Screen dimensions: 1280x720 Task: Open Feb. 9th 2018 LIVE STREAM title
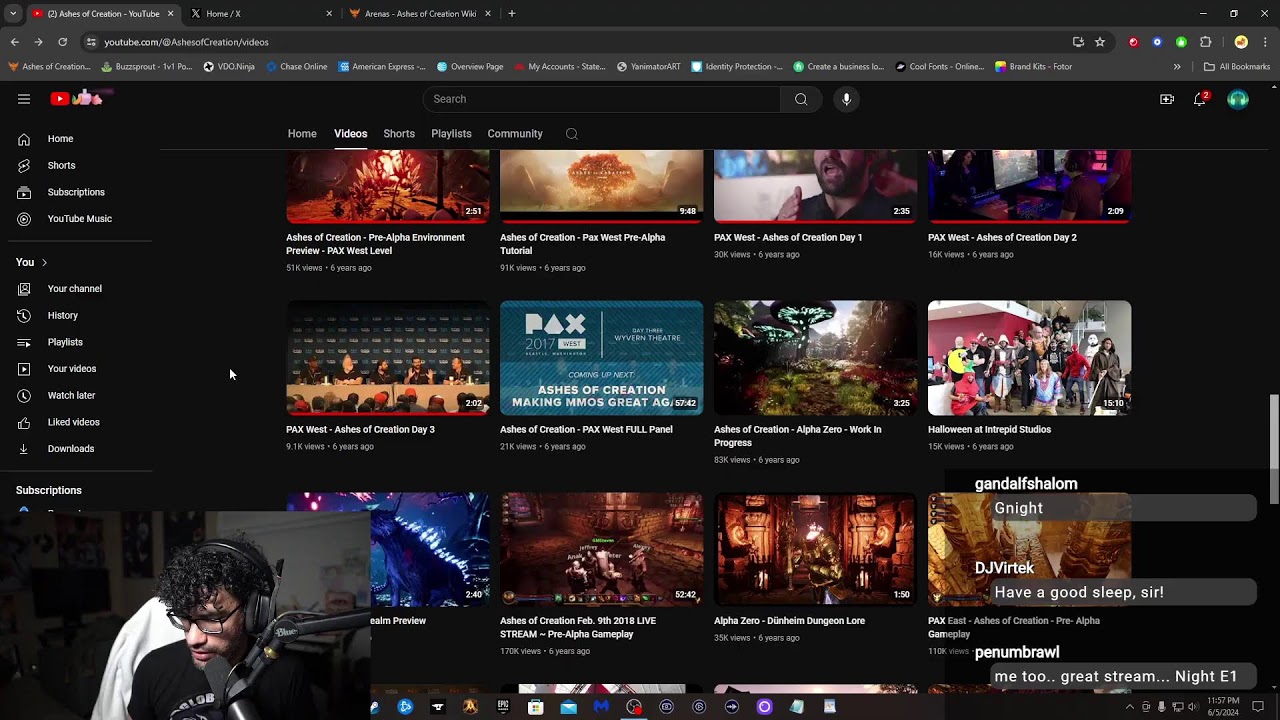tap(578, 627)
